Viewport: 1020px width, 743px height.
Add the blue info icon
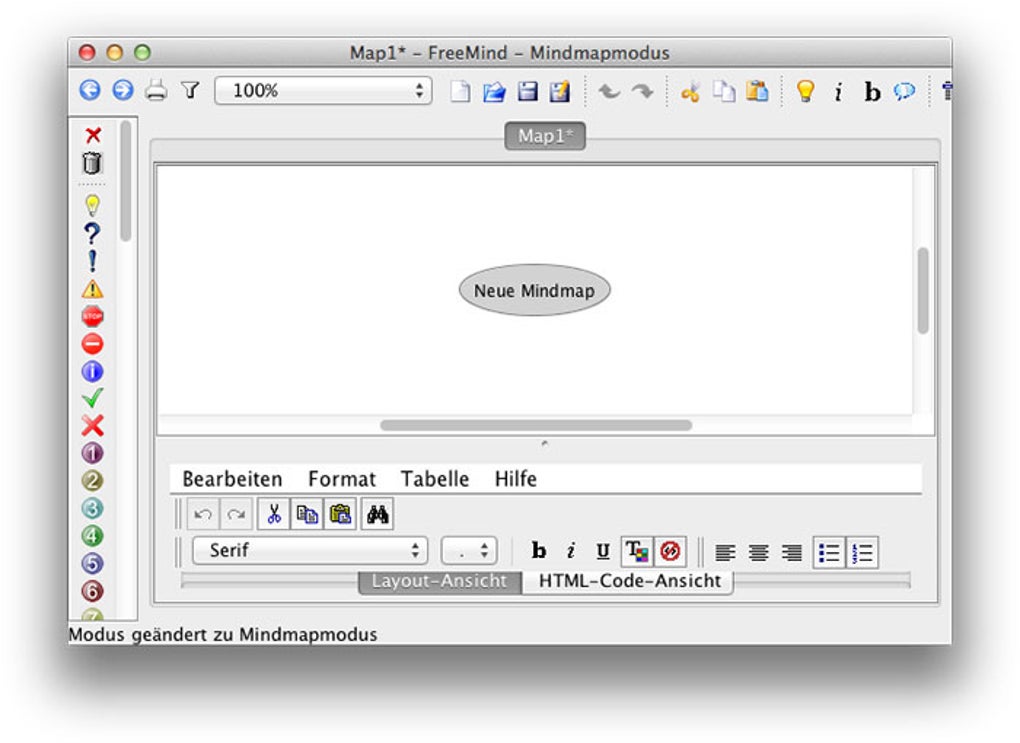point(92,372)
